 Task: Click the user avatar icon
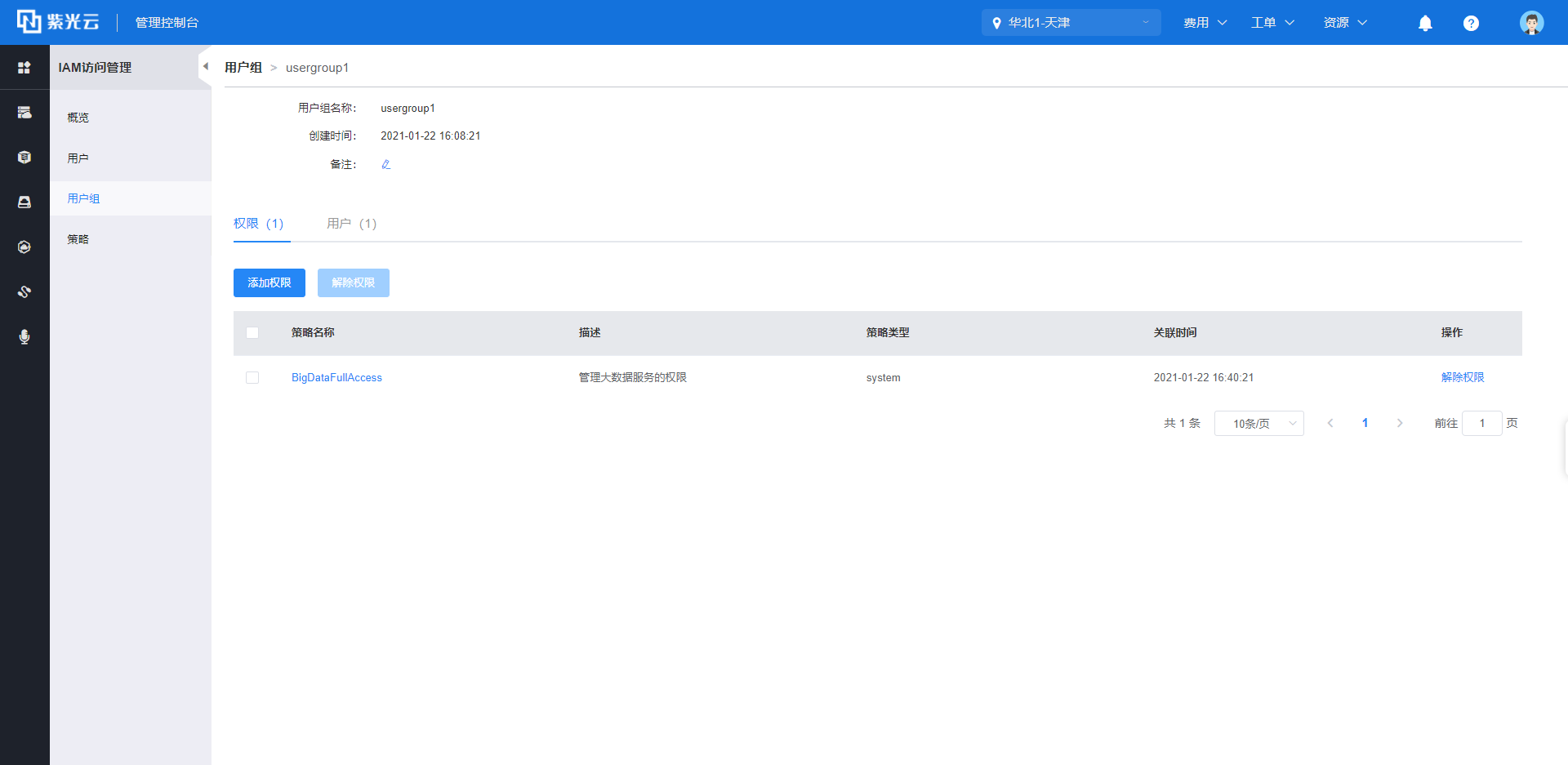tap(1531, 23)
